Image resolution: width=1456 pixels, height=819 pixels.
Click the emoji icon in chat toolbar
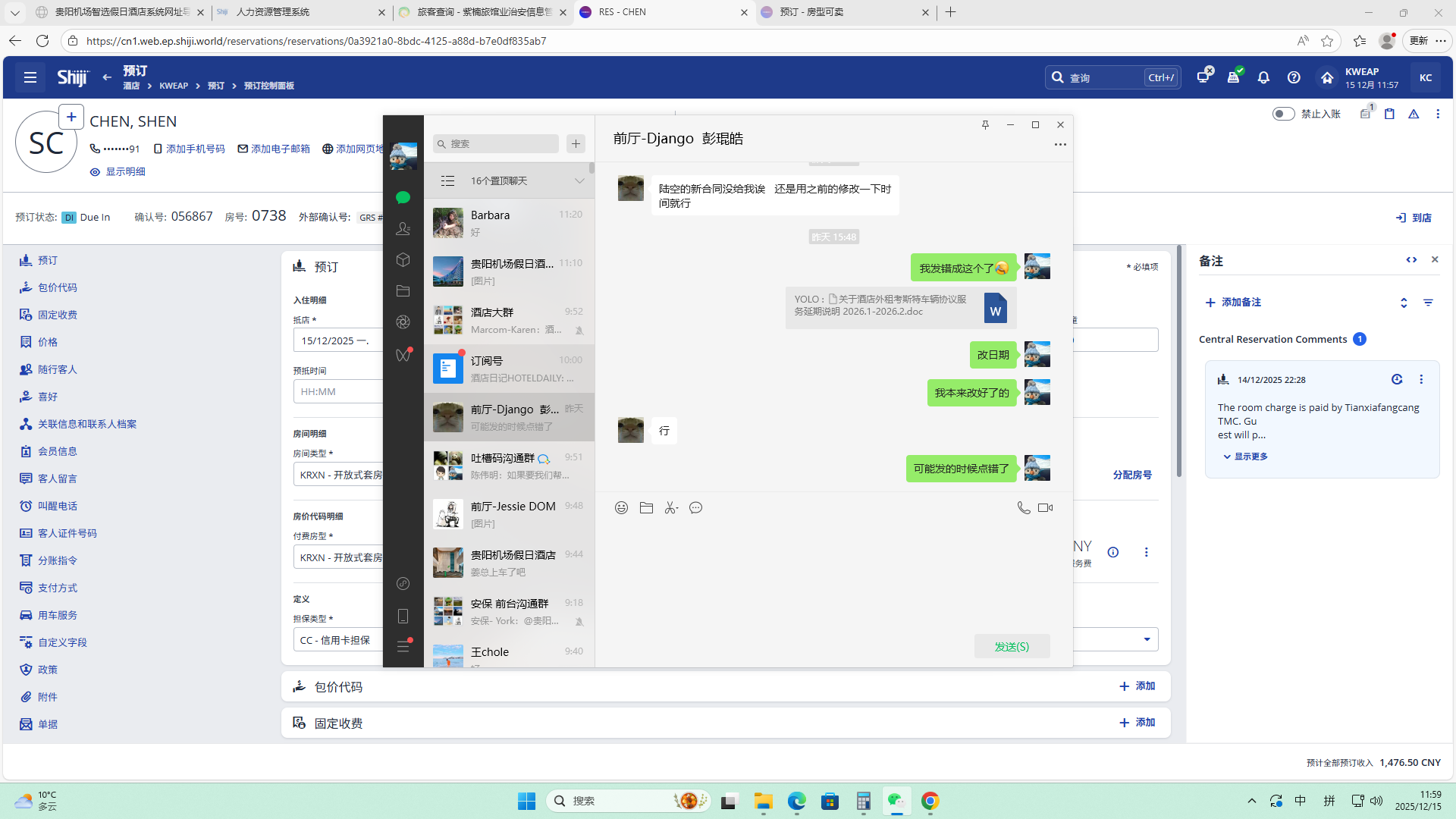pos(621,508)
